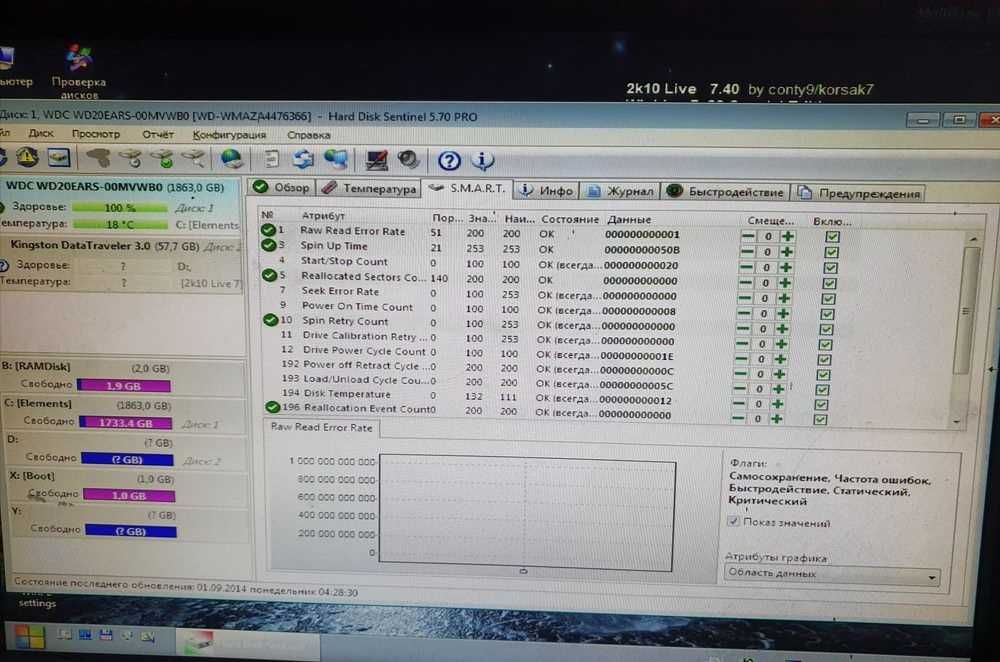The width and height of the screenshot is (1000, 662).
Task: Click the blue info bubble toolbar icon
Action: (483, 160)
